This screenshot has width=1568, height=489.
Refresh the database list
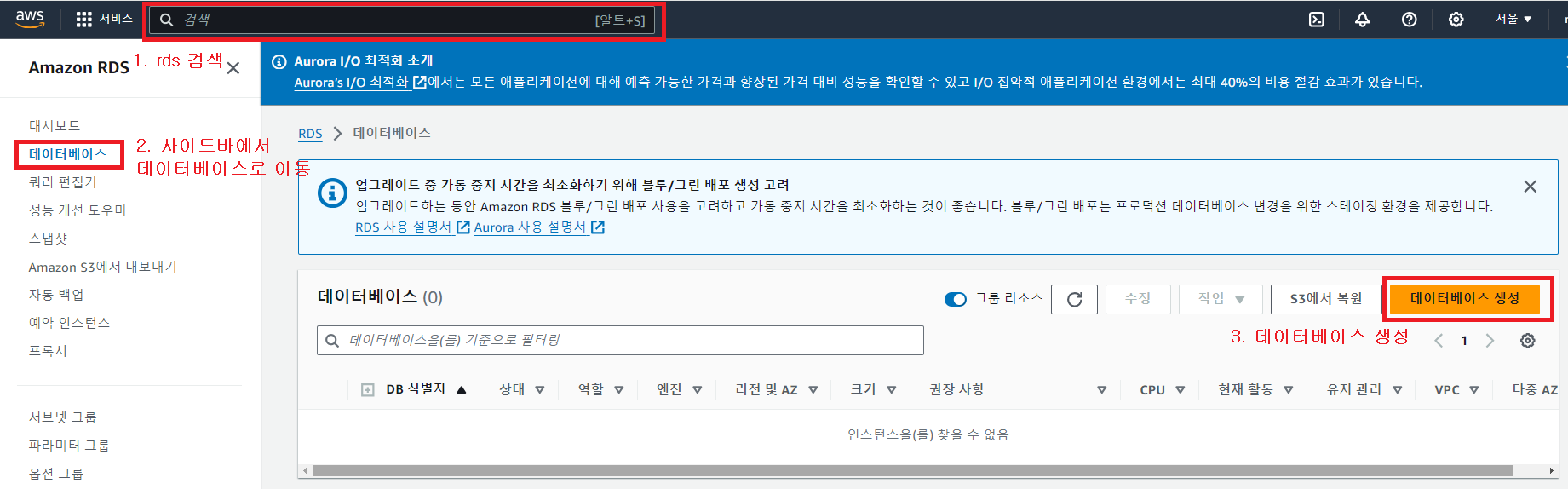[x=1074, y=299]
